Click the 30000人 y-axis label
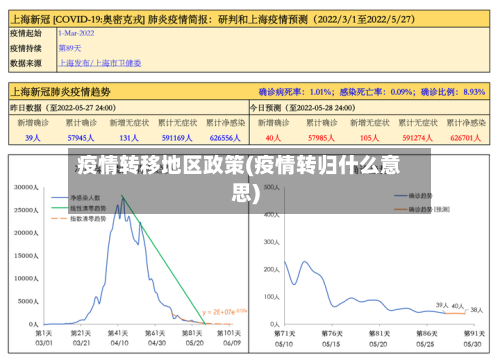Screen dimensions: 500x362 point(26,187)
